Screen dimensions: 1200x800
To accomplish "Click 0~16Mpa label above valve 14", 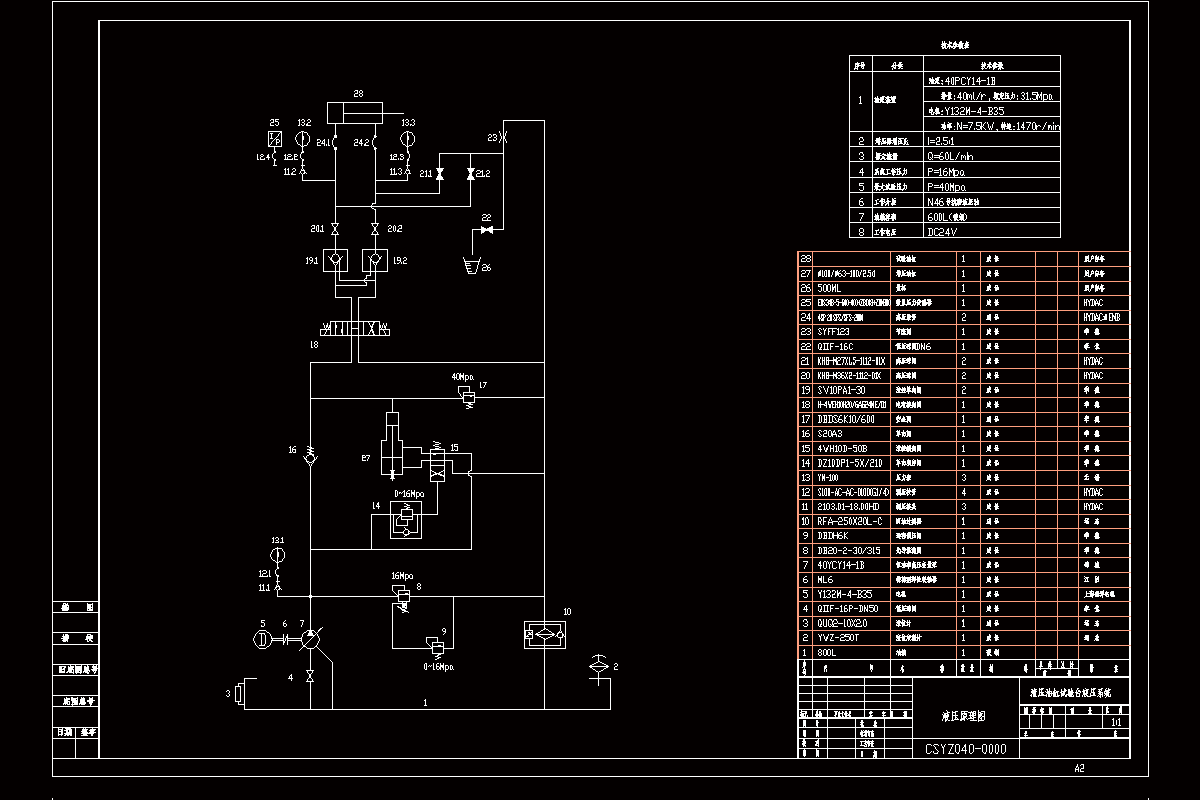I will (x=408, y=494).
